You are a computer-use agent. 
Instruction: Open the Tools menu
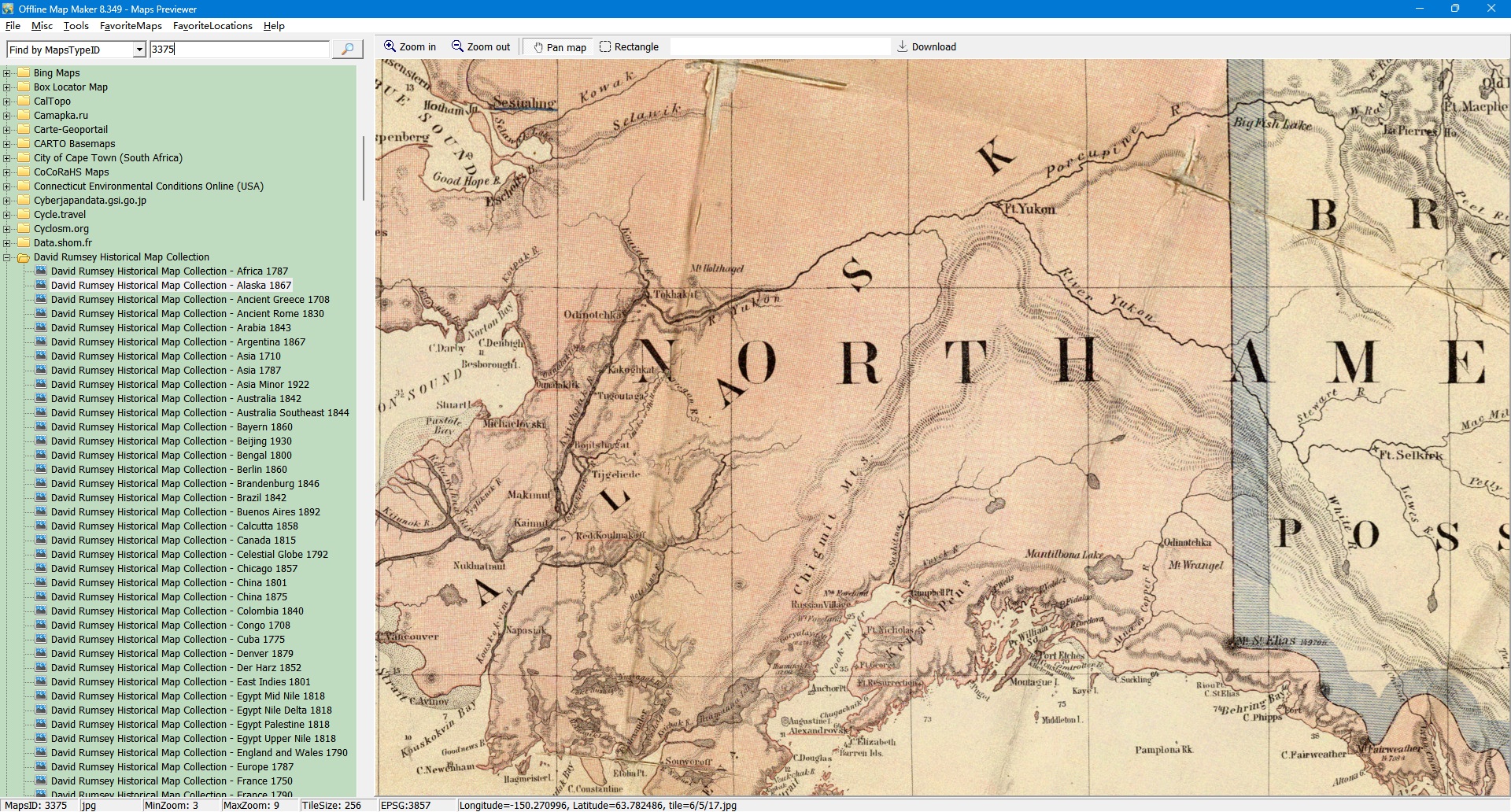coord(76,26)
